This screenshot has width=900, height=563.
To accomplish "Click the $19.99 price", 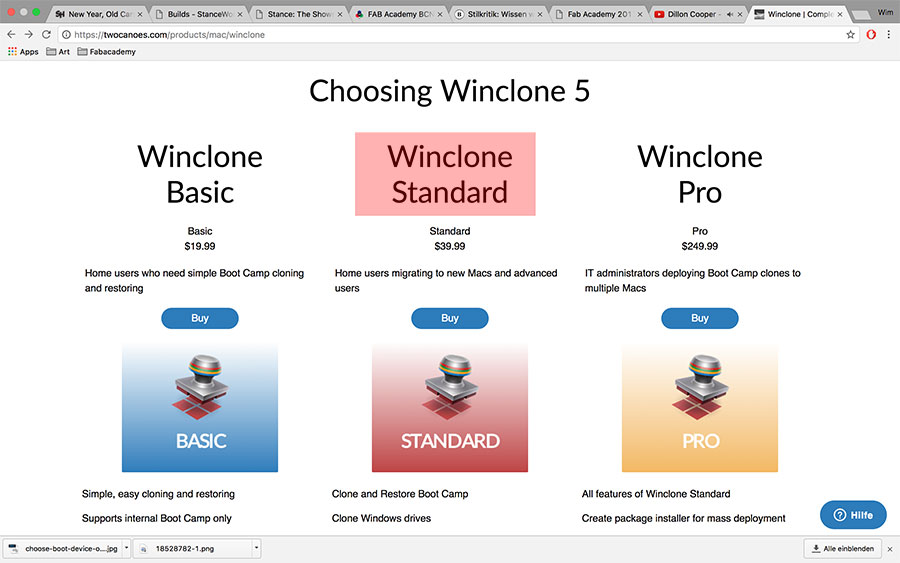I will point(200,246).
